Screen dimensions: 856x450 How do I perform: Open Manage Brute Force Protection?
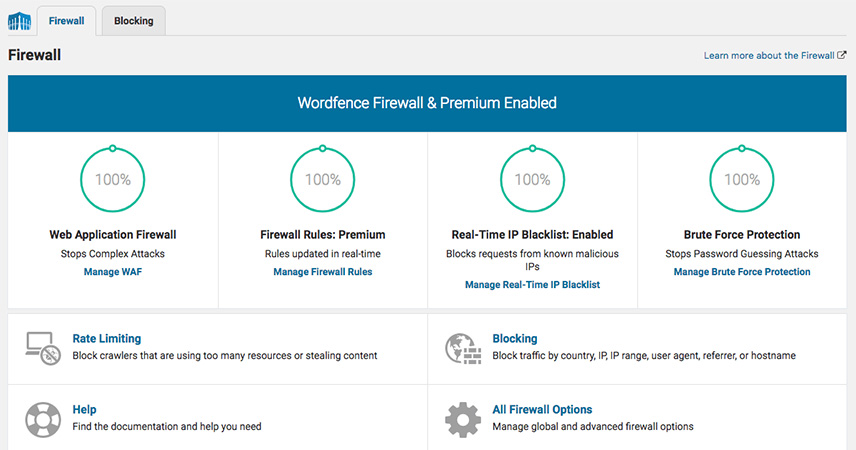(741, 272)
